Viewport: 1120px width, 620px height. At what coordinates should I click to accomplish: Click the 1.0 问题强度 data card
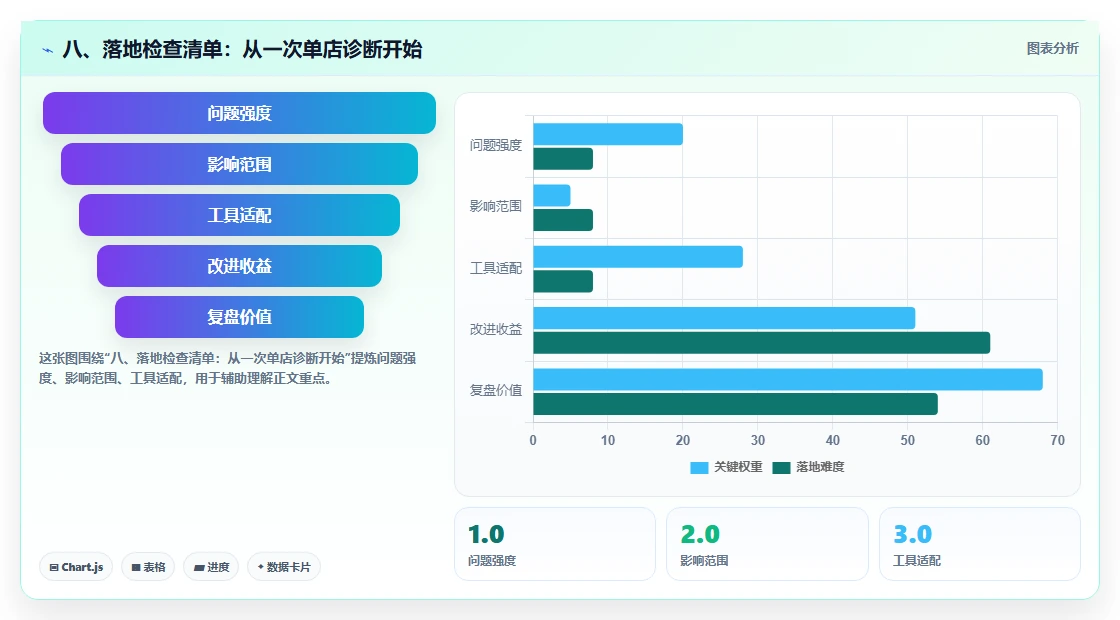[555, 544]
